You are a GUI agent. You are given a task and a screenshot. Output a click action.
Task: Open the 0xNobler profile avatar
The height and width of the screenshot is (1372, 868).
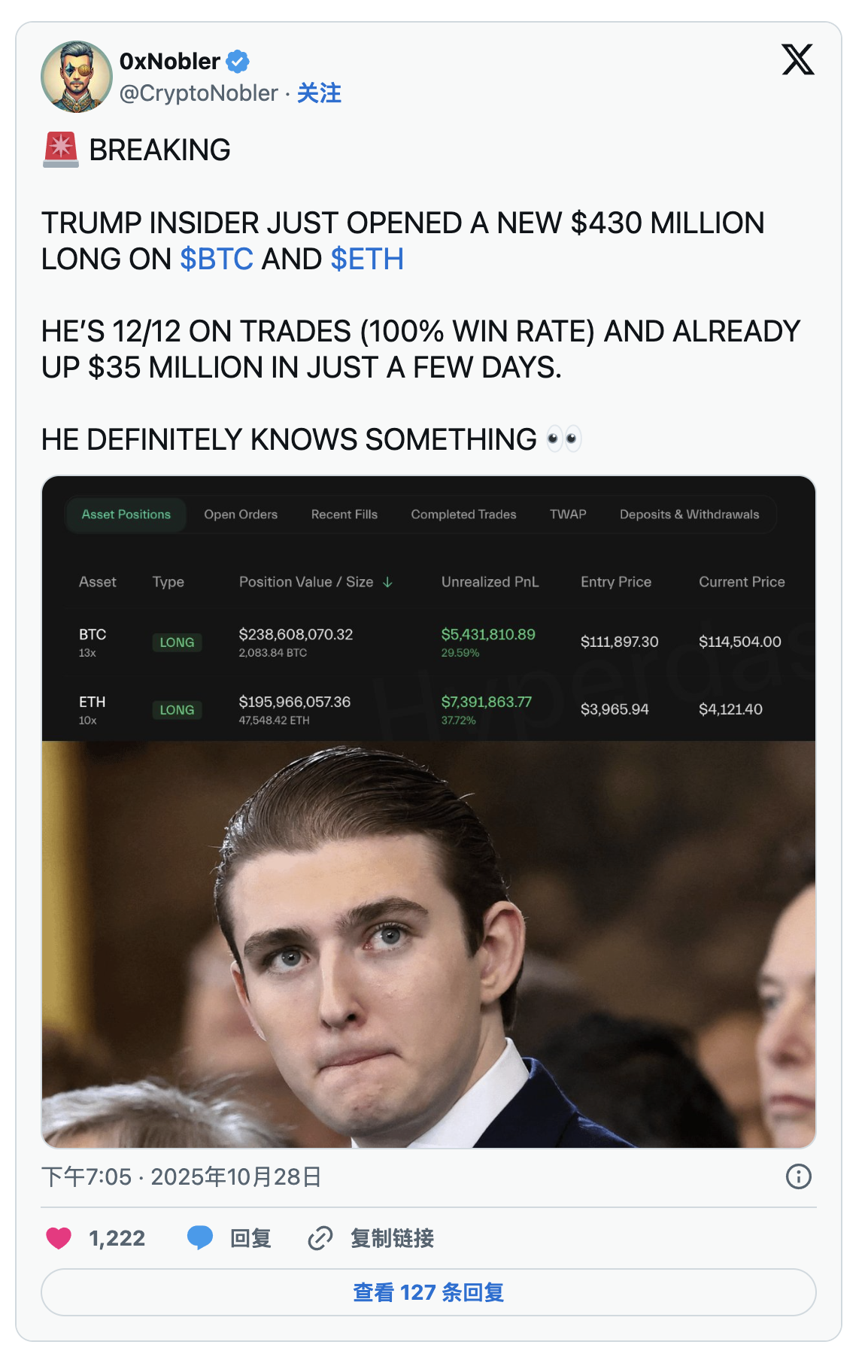tap(77, 77)
